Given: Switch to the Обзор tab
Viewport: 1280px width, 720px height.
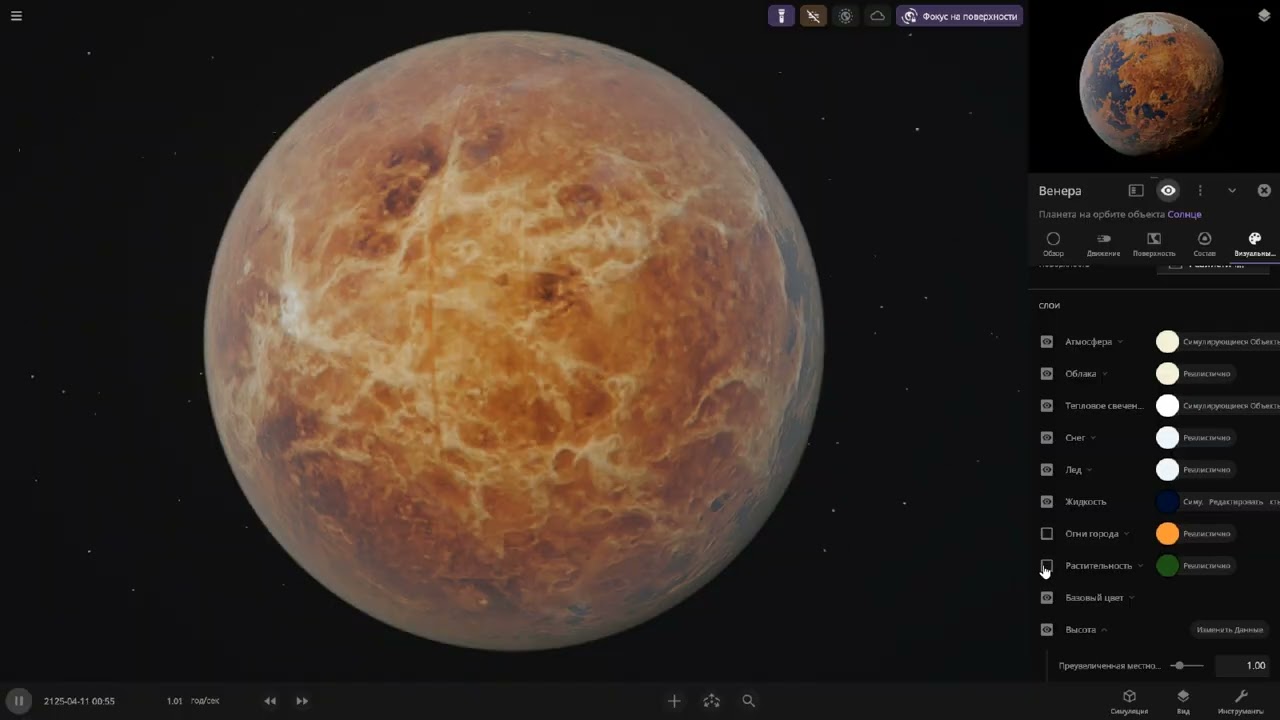Looking at the screenshot, I should tap(1053, 244).
